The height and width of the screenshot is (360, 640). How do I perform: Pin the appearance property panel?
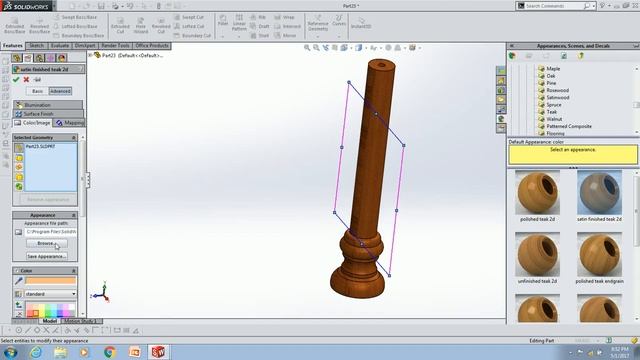(38, 80)
